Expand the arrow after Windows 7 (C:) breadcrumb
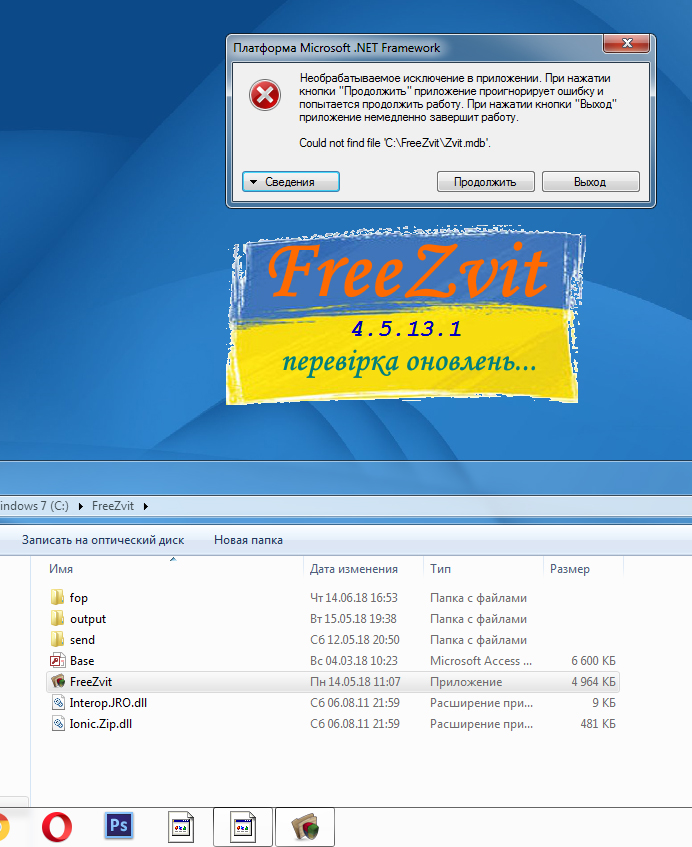Screen dimensions: 692x847 [82, 505]
